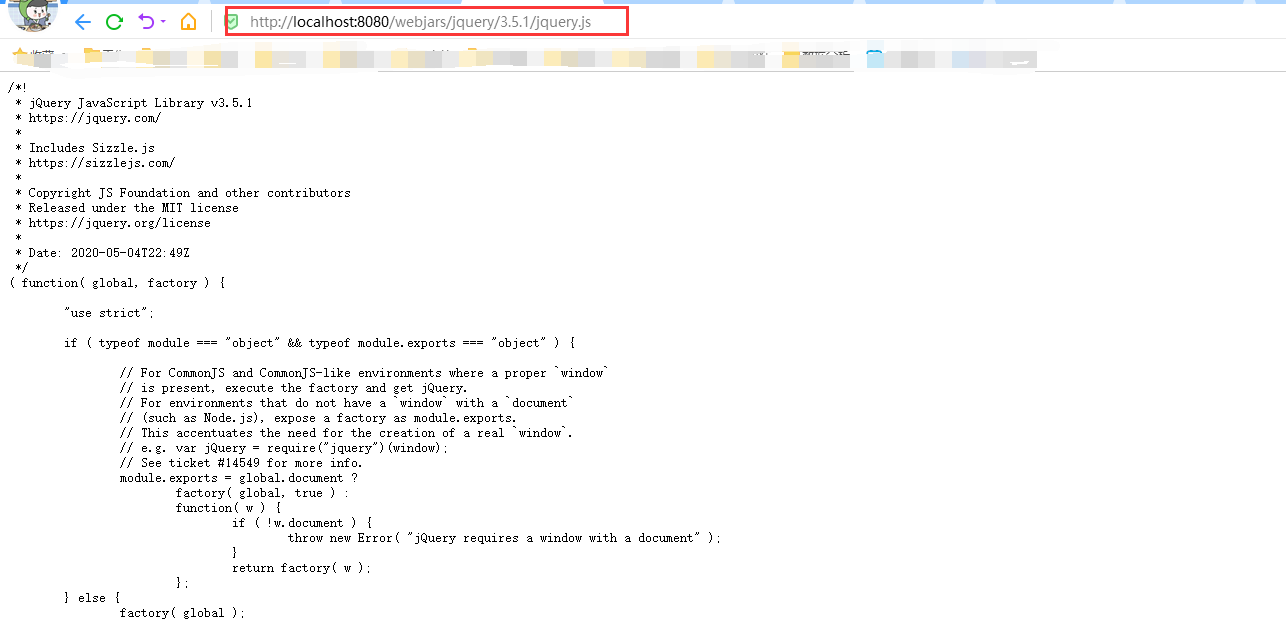Click '( function( global, factory ) {' line
This screenshot has height=622, width=1286.
tap(116, 283)
